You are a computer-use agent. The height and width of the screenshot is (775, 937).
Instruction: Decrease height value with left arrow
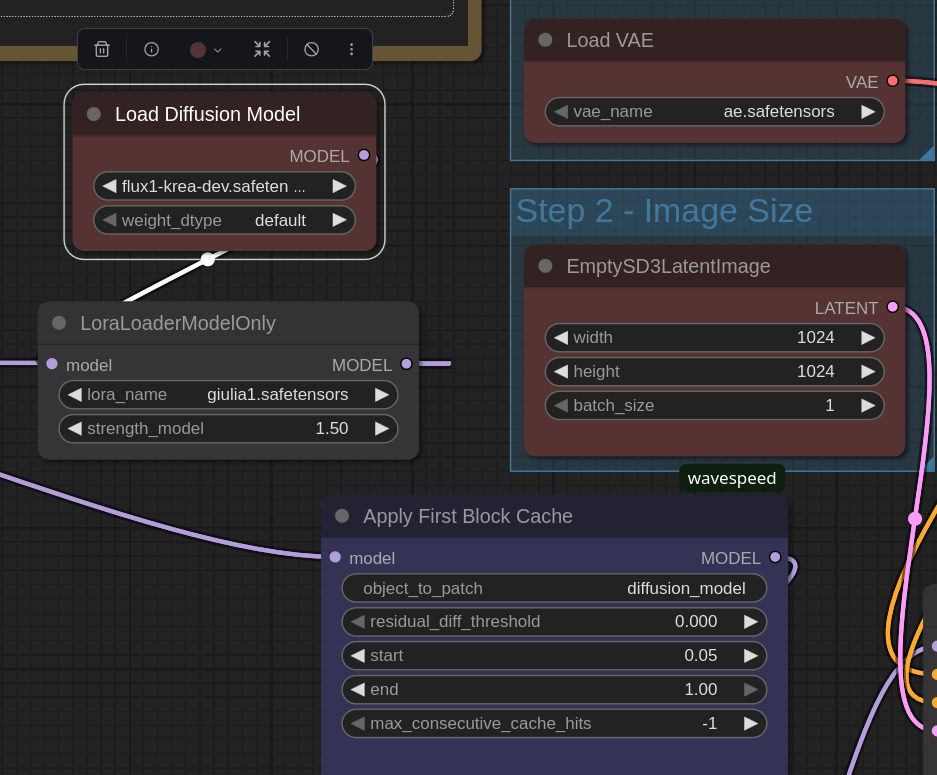tap(561, 372)
